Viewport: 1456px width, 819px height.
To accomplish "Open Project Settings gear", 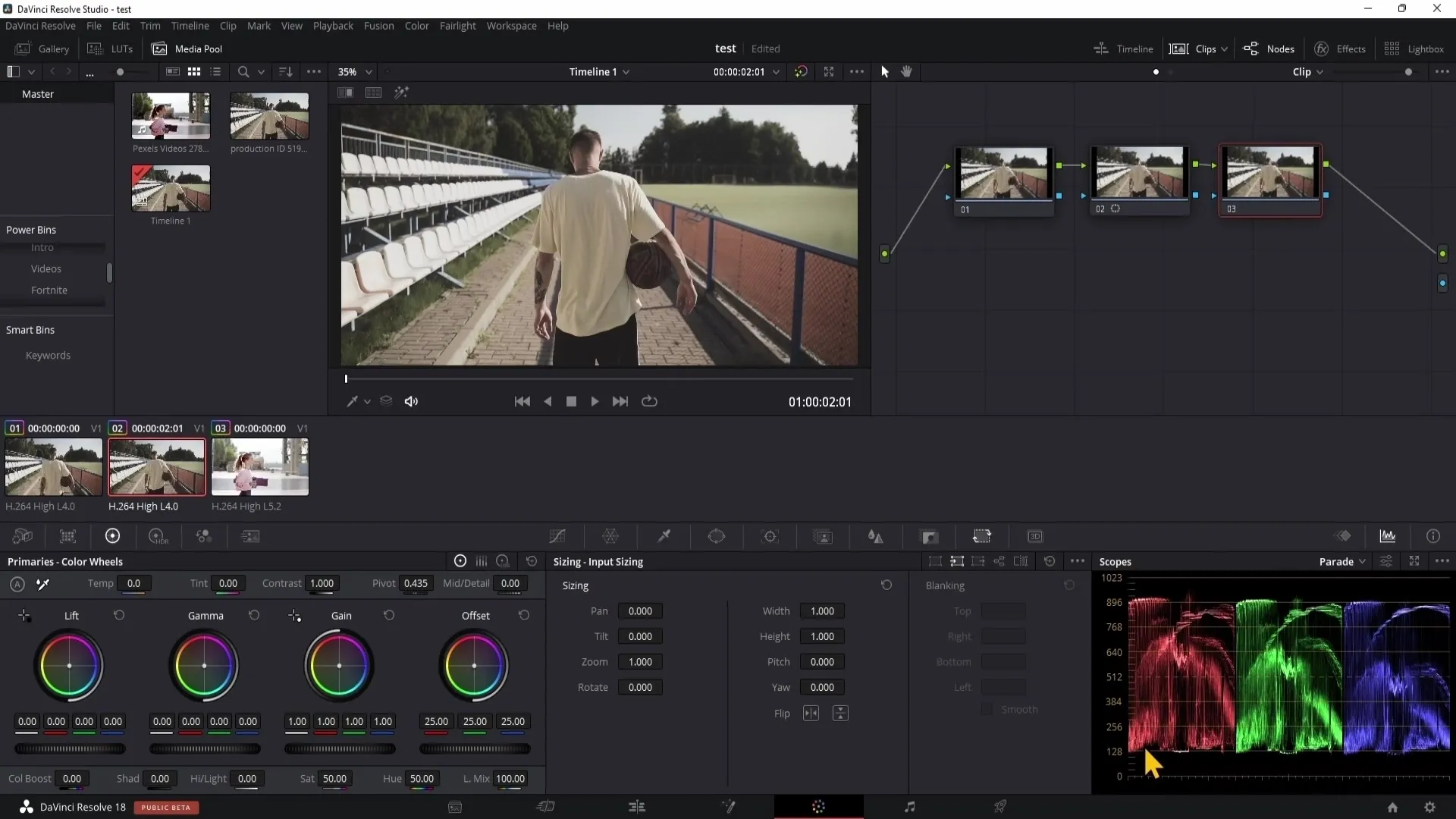I will pyautogui.click(x=1429, y=808).
